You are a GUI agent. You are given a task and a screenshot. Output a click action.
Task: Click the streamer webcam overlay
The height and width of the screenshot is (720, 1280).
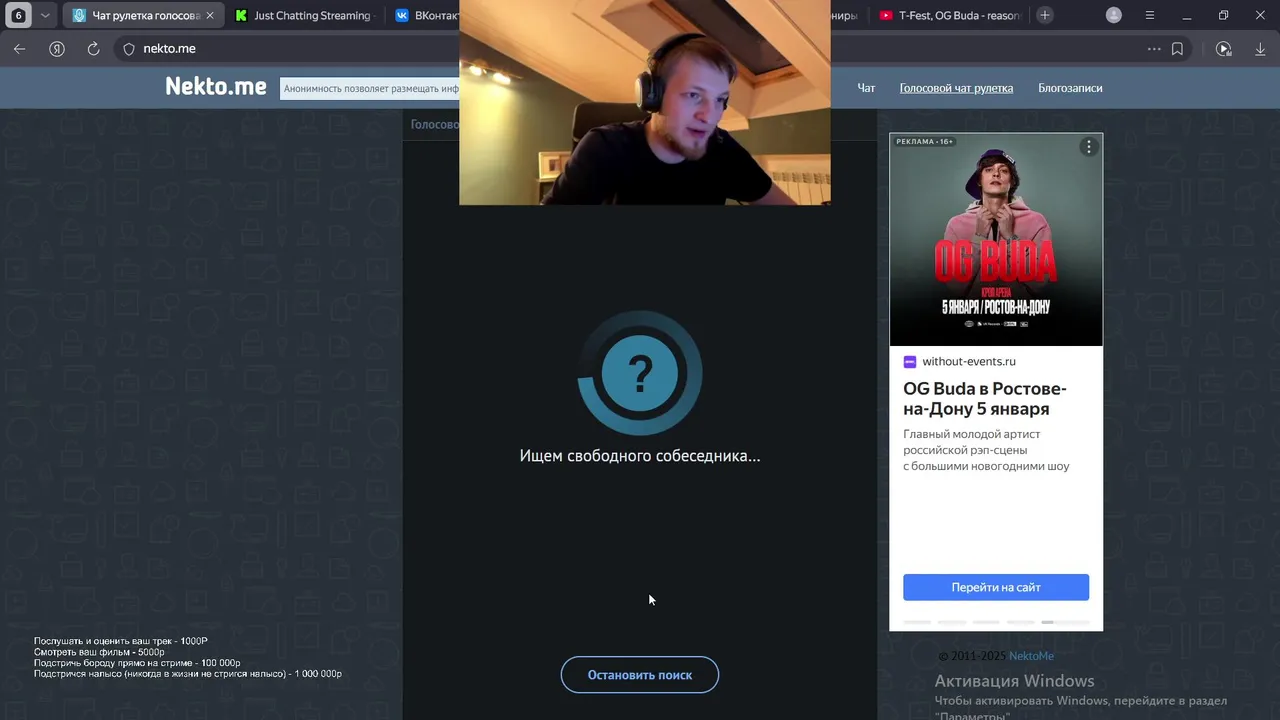click(x=645, y=102)
